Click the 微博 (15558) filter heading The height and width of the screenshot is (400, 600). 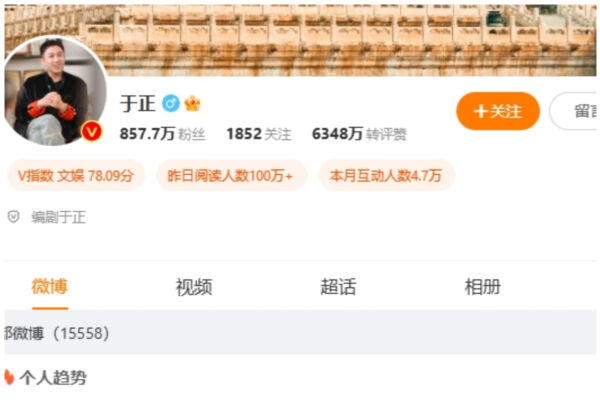click(x=57, y=333)
